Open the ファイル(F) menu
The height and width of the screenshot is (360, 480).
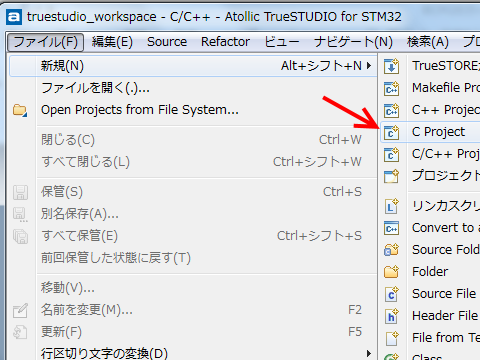45,42
